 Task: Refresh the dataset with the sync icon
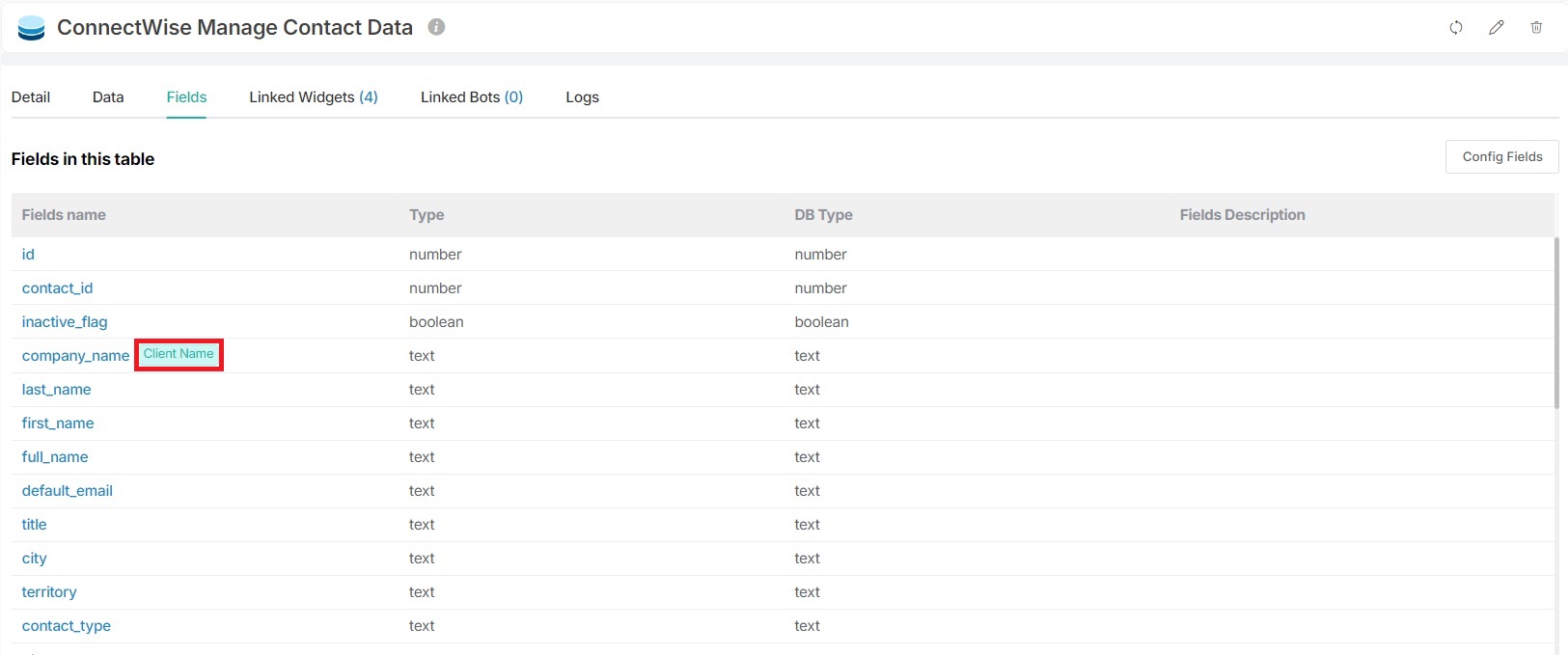point(1456,27)
